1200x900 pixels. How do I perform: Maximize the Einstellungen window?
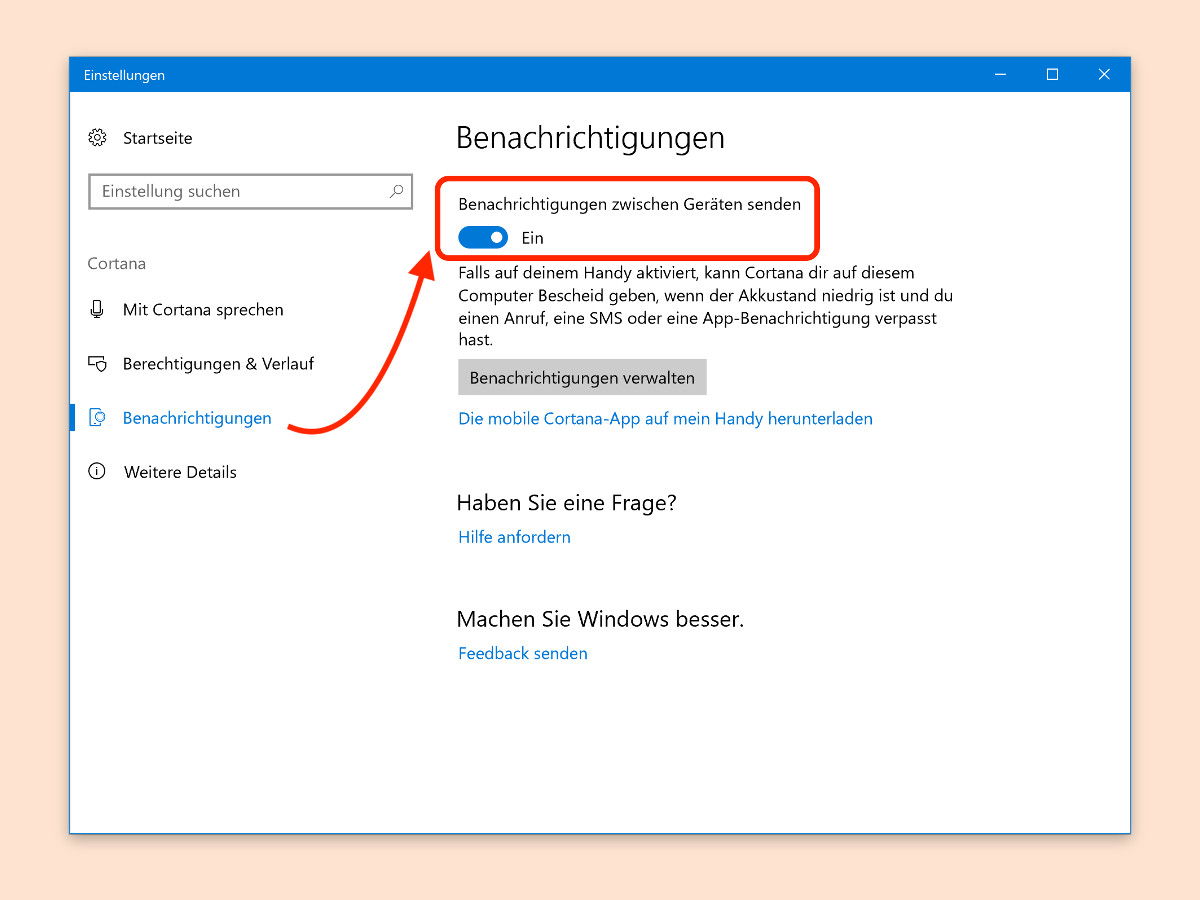[1052, 75]
